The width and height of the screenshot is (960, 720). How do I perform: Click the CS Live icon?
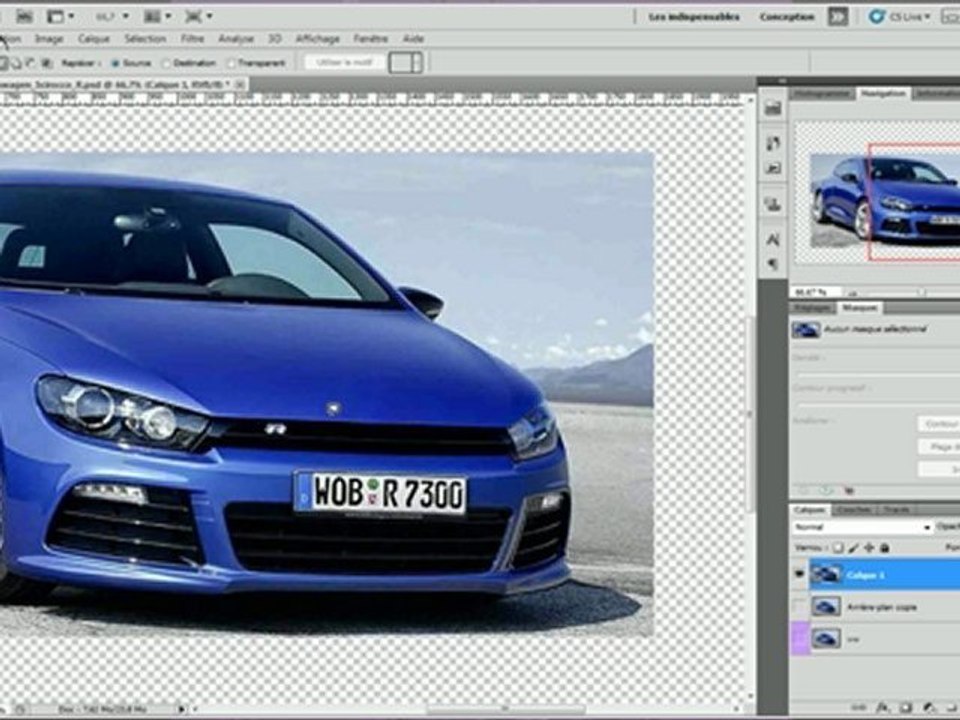[877, 17]
